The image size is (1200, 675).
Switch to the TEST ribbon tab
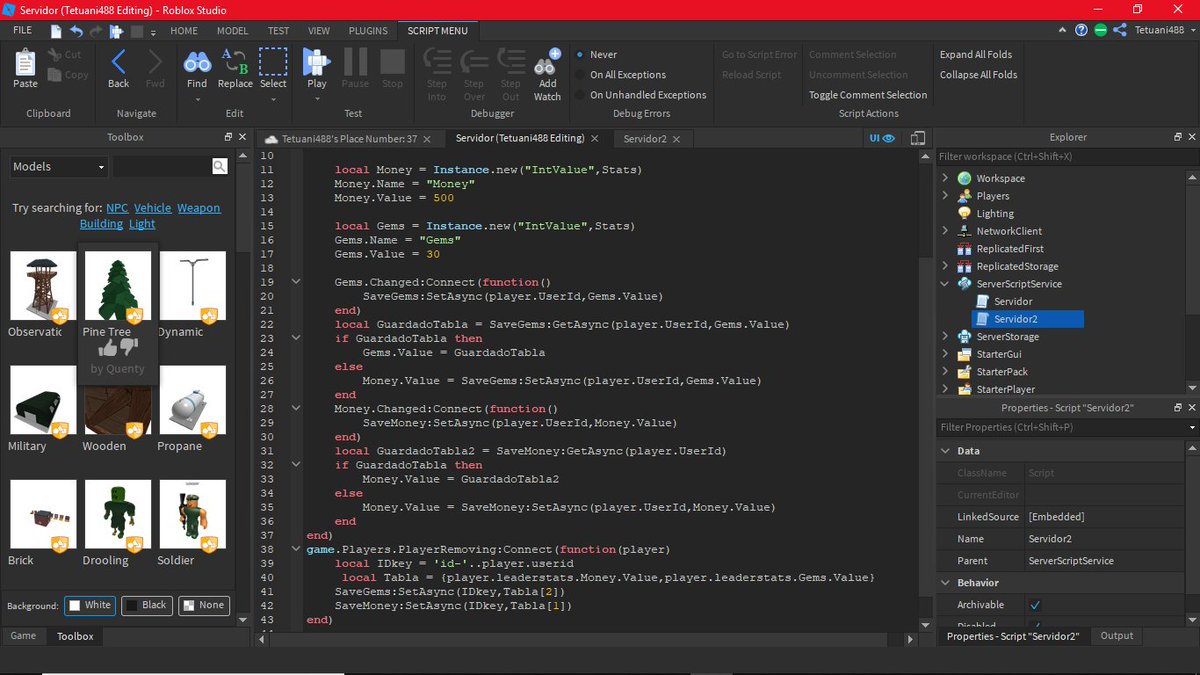278,31
